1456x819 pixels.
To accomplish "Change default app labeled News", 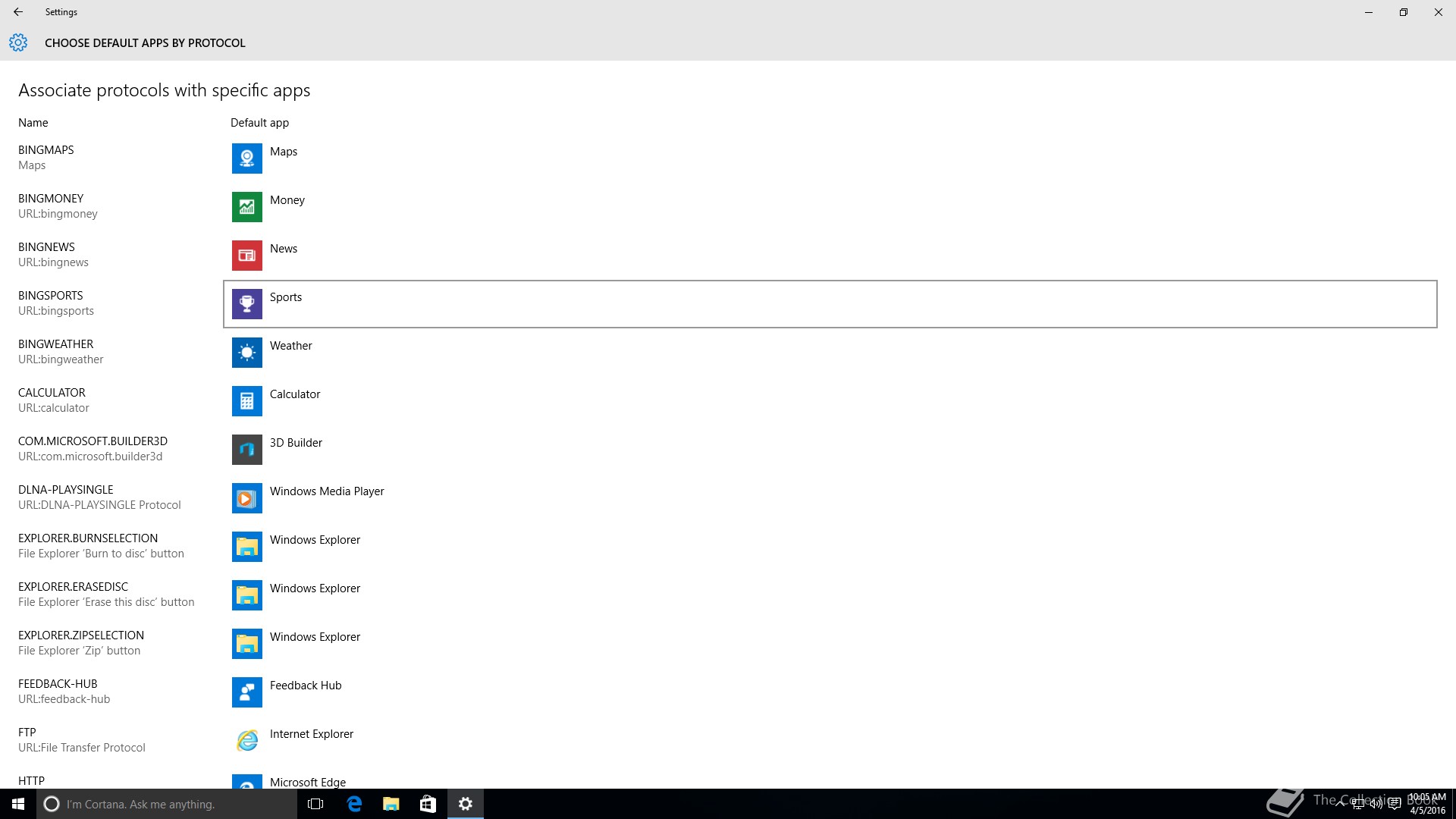I will click(x=284, y=249).
